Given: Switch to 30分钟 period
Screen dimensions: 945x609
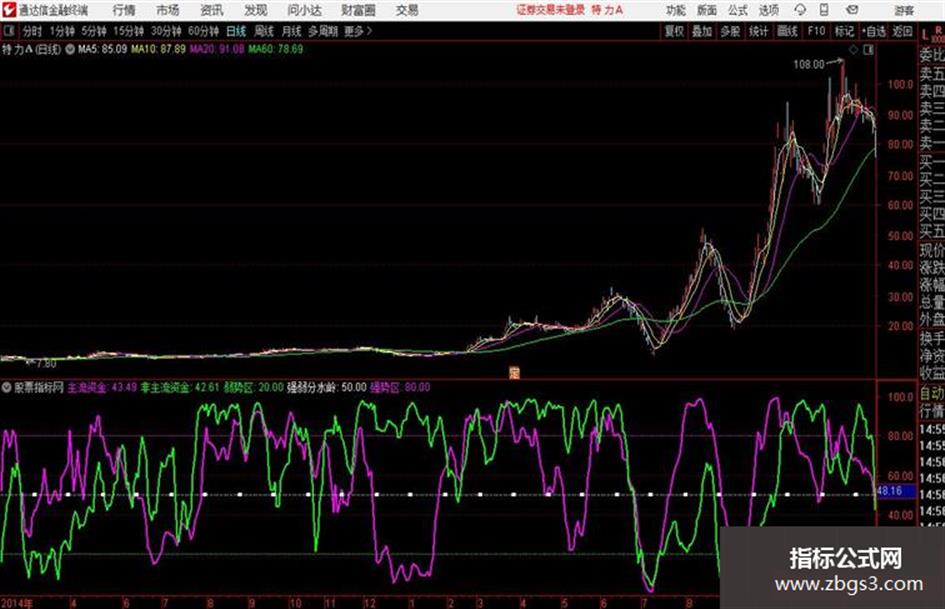Looking at the screenshot, I should click(x=166, y=31).
